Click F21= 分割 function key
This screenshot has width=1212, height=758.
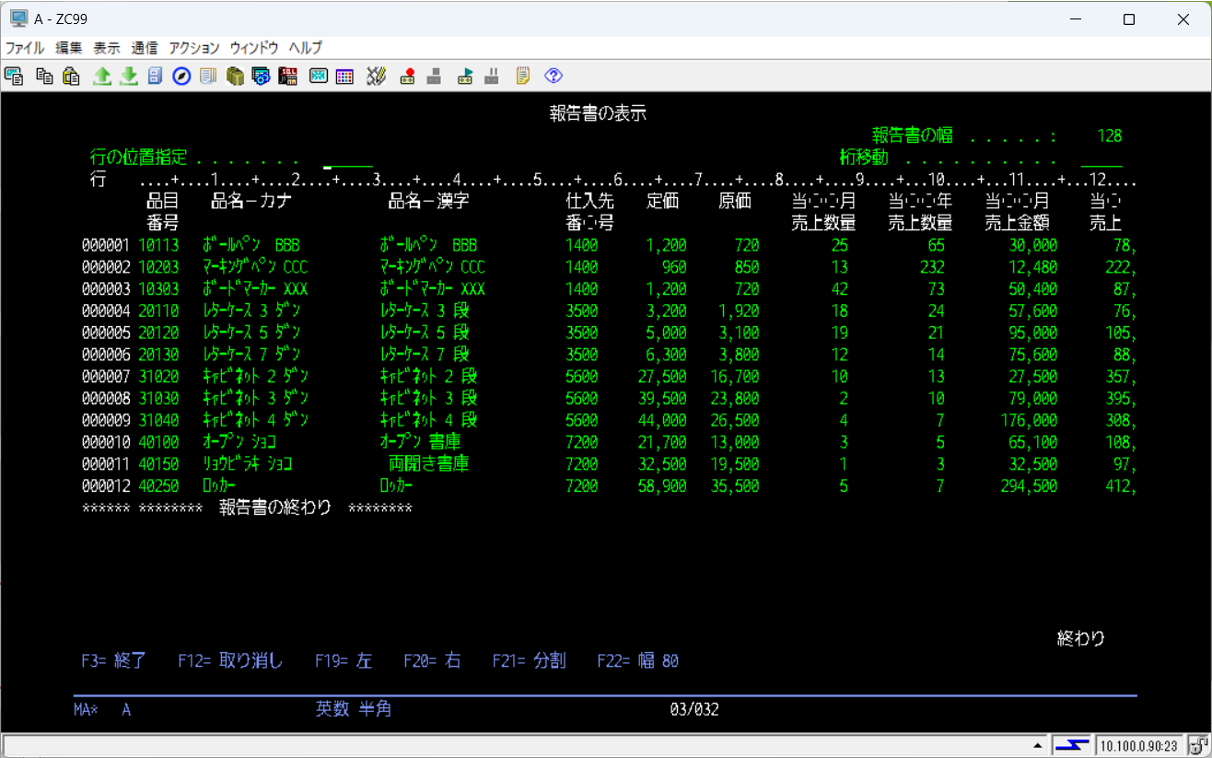pos(529,661)
